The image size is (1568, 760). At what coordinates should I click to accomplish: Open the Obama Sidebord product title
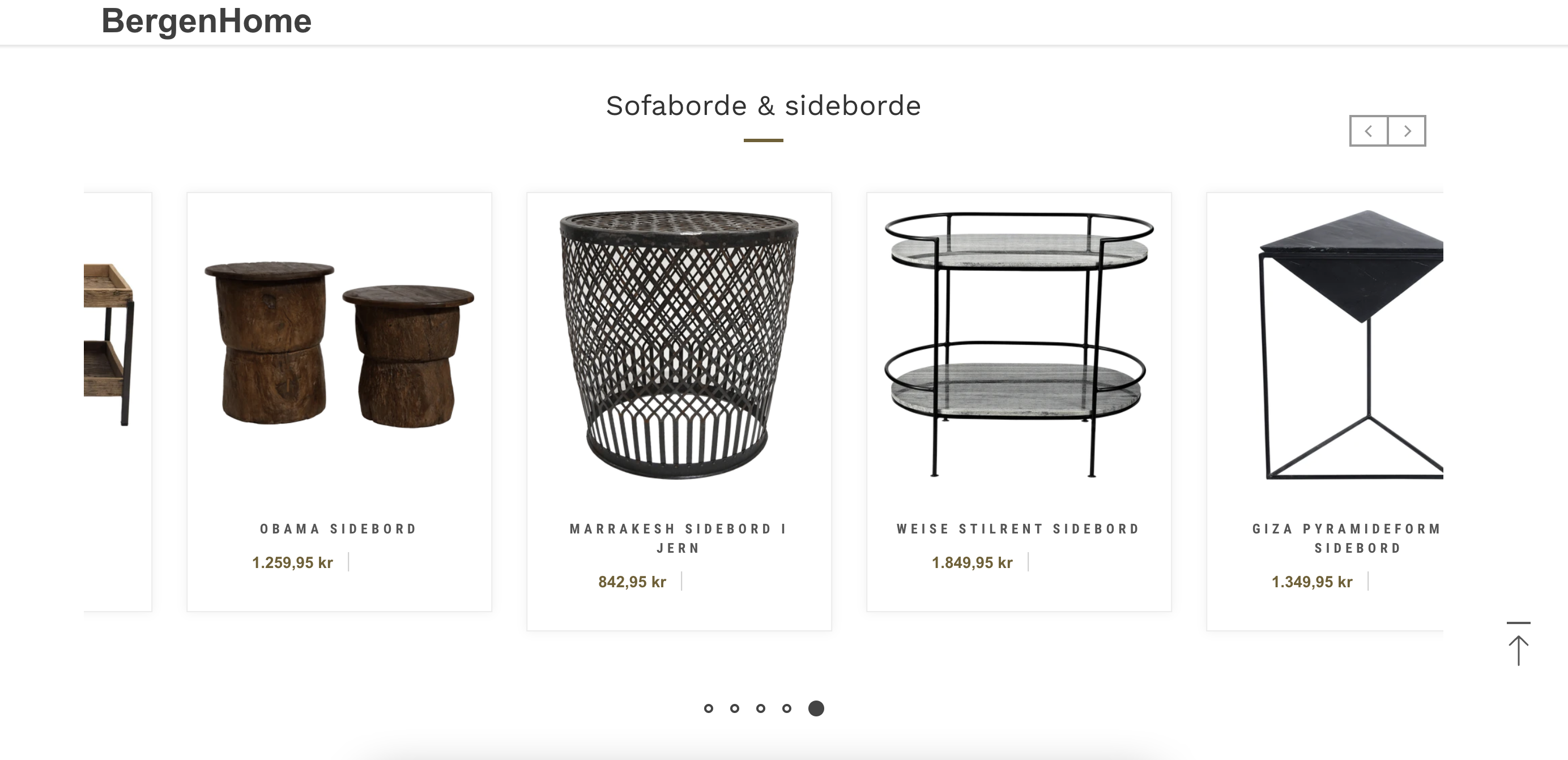339,529
